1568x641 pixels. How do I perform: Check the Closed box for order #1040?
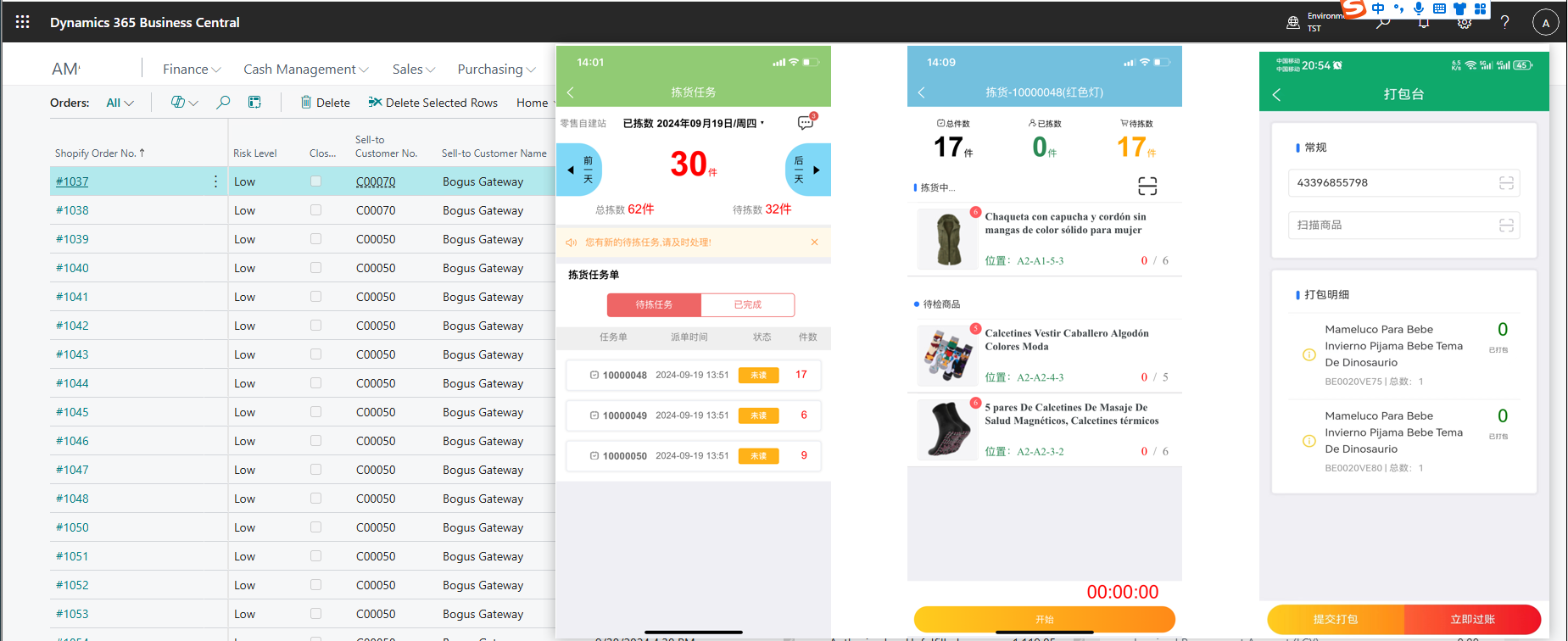click(315, 268)
